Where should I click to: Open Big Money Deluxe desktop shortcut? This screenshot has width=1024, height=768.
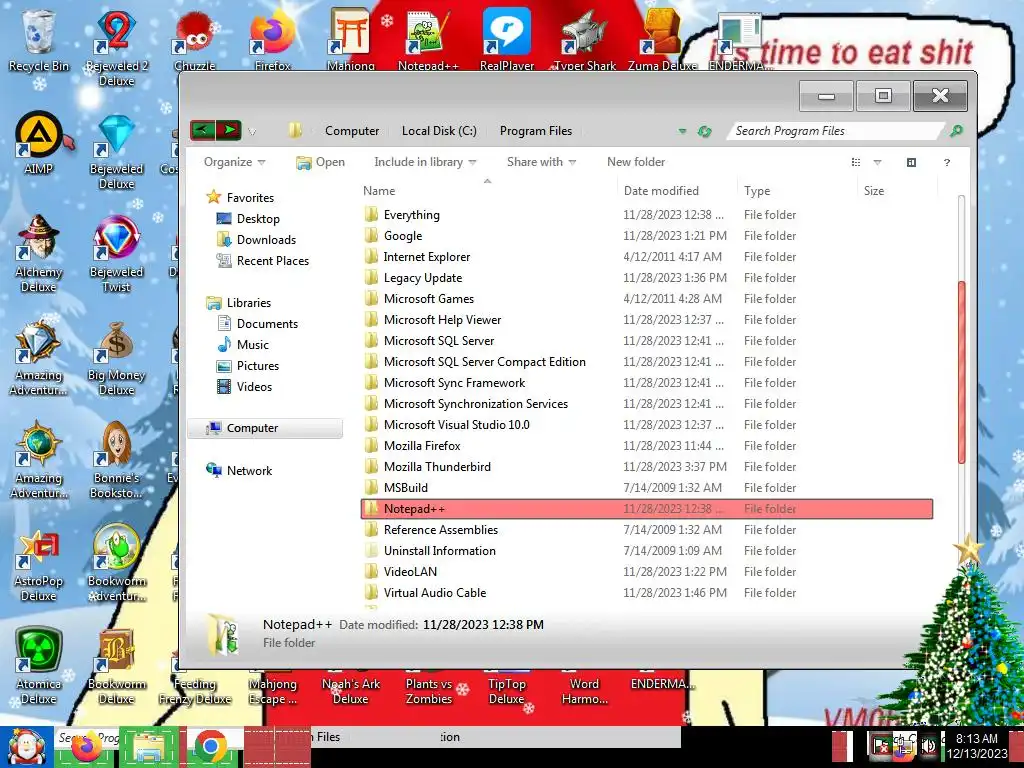pyautogui.click(x=116, y=358)
